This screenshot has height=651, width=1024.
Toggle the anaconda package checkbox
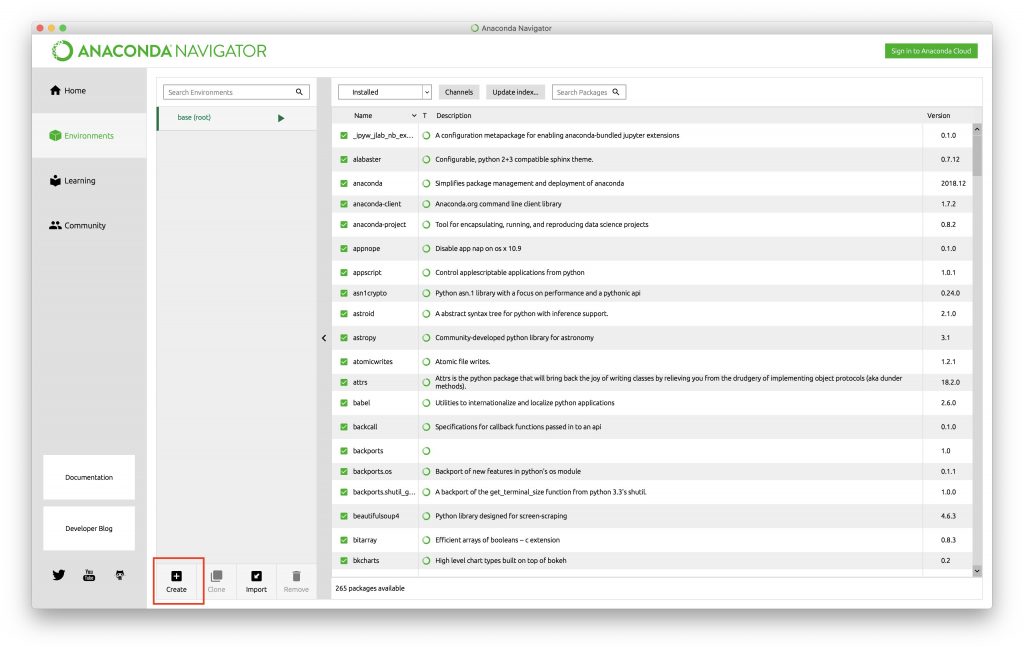[344, 183]
